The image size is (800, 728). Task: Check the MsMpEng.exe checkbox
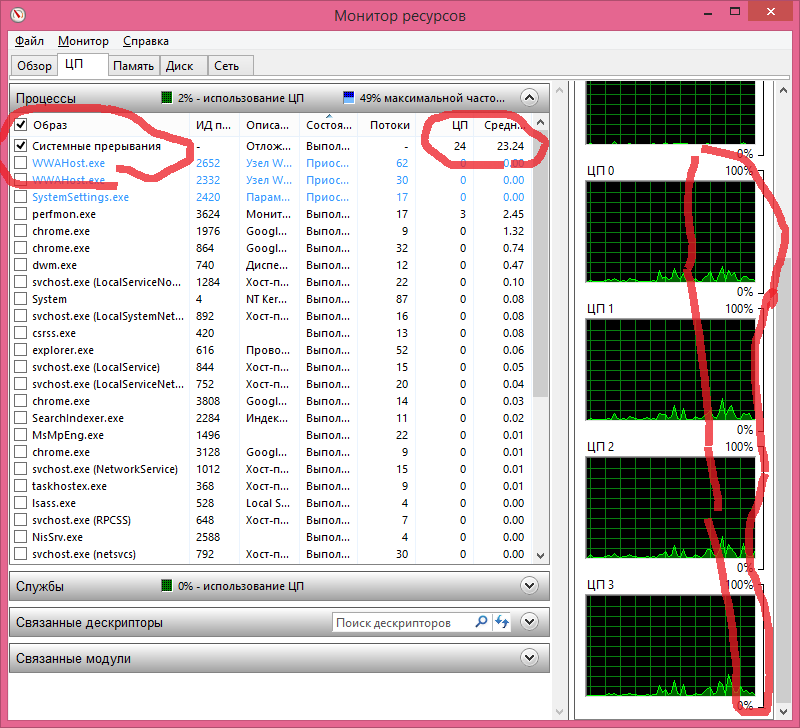(x=20, y=435)
